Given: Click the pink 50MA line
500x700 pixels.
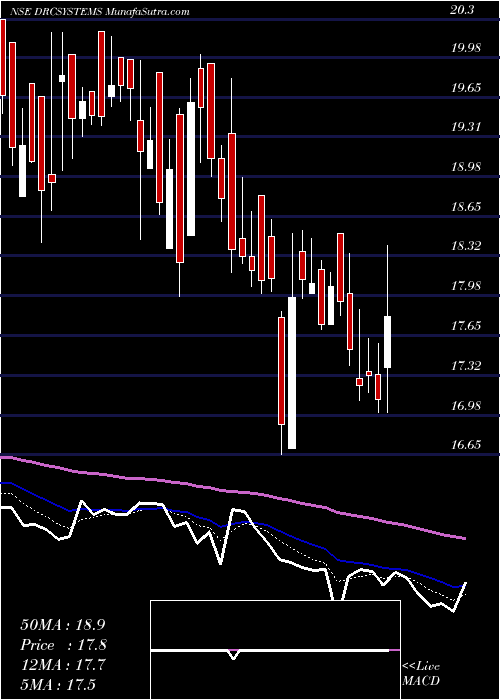Looking at the screenshot, I should pyautogui.click(x=232, y=491).
